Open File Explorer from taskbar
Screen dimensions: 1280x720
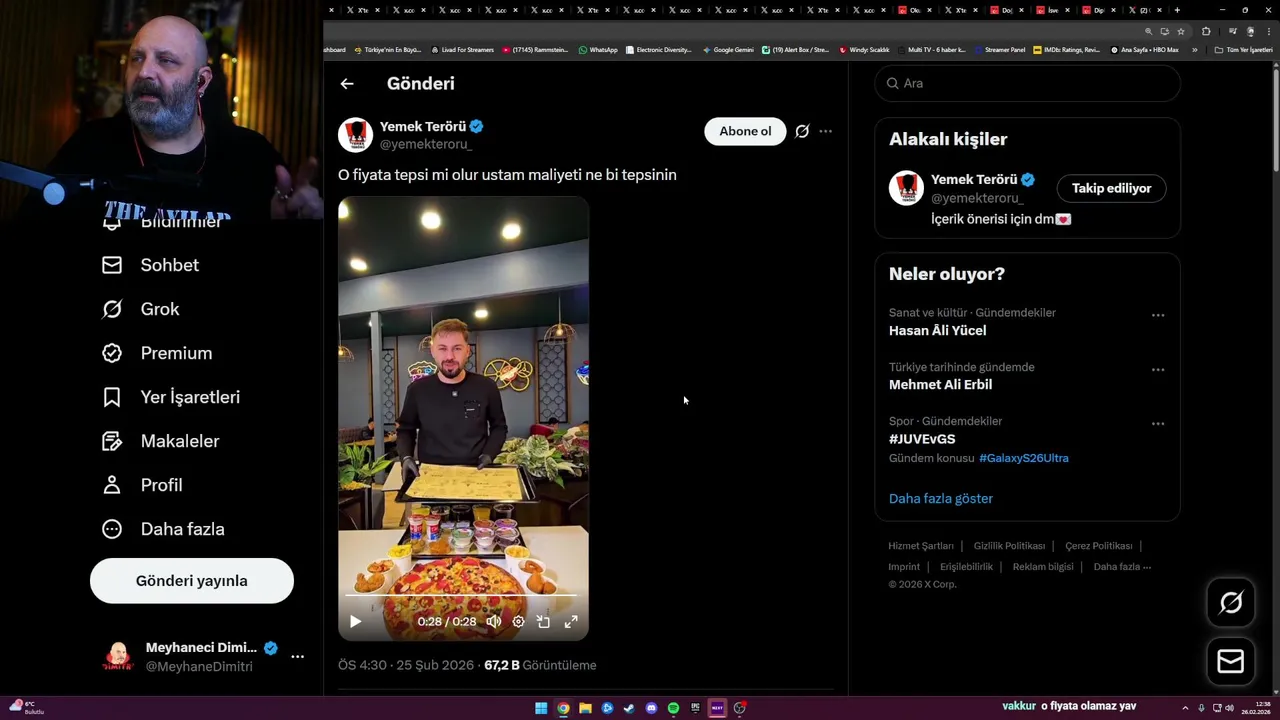tap(585, 708)
